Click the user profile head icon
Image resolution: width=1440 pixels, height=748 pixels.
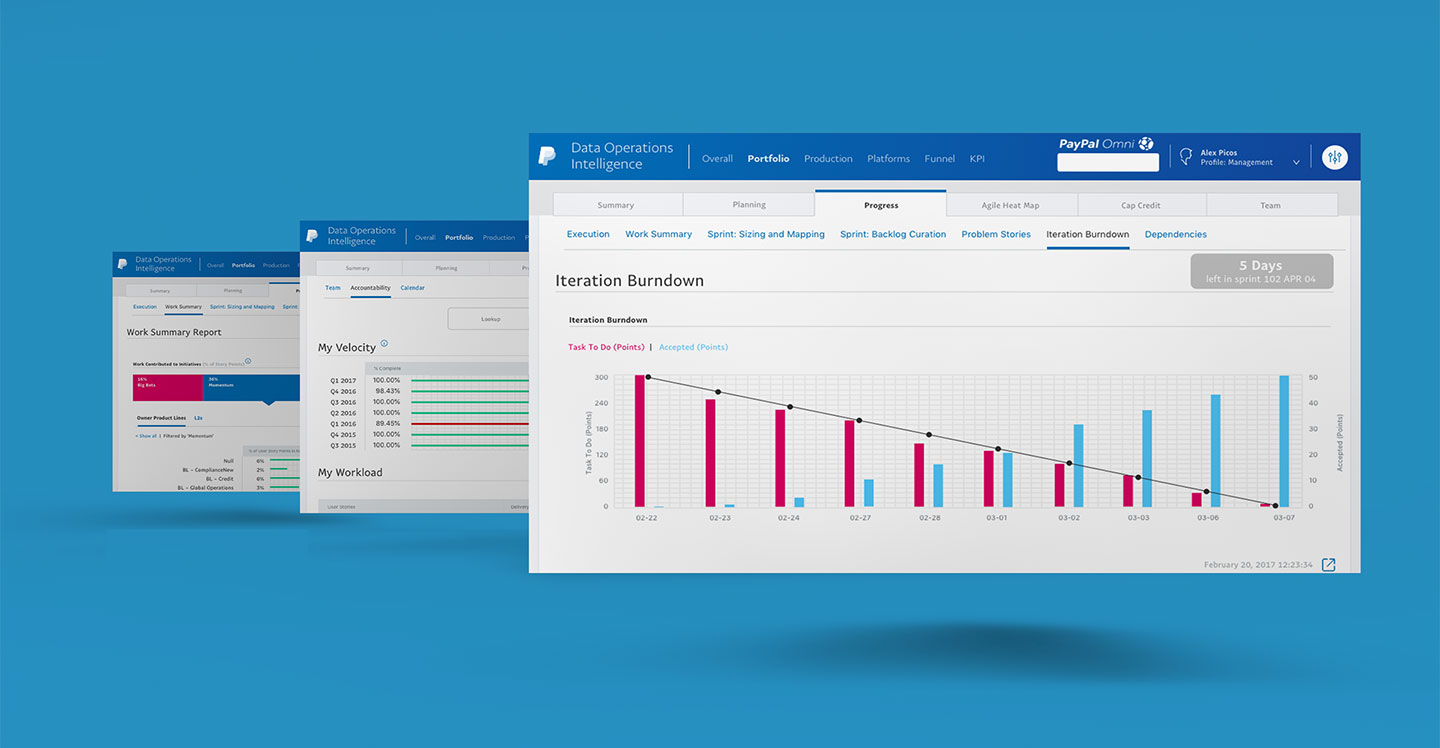[x=1186, y=157]
